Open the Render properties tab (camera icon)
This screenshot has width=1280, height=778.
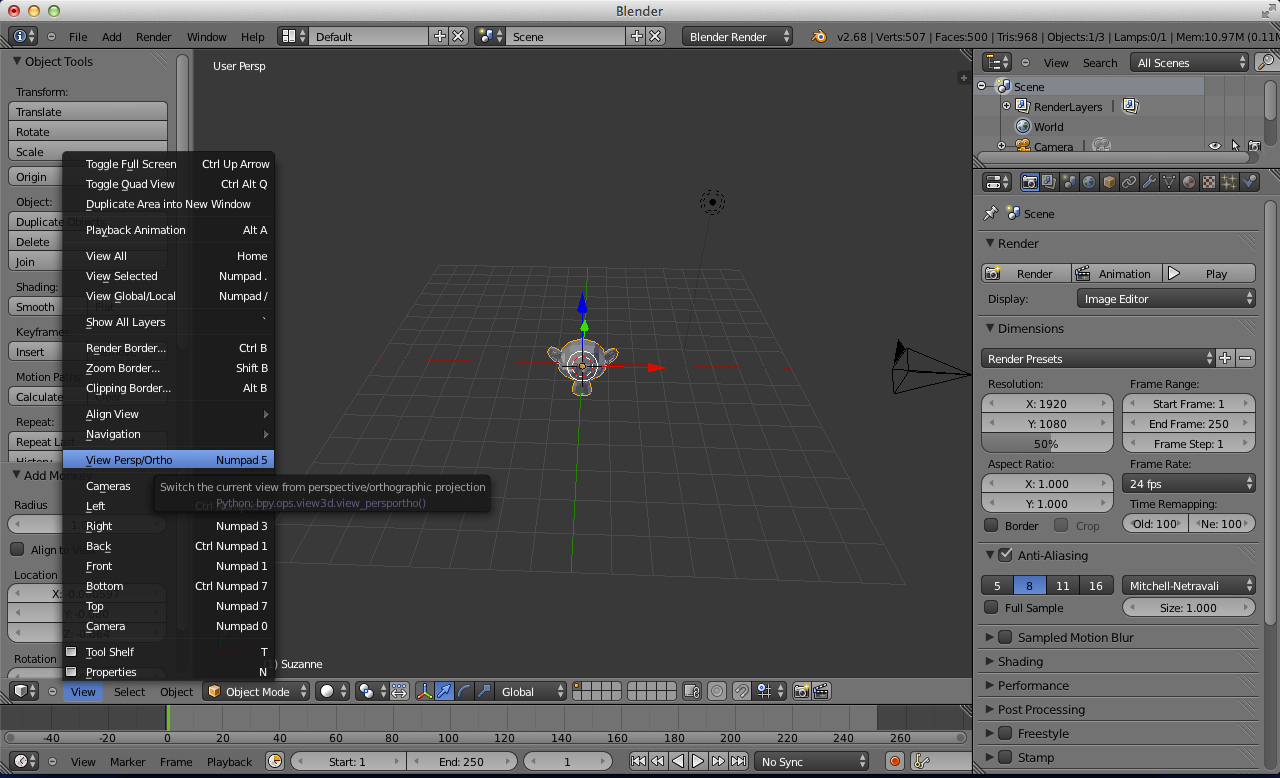1030,182
